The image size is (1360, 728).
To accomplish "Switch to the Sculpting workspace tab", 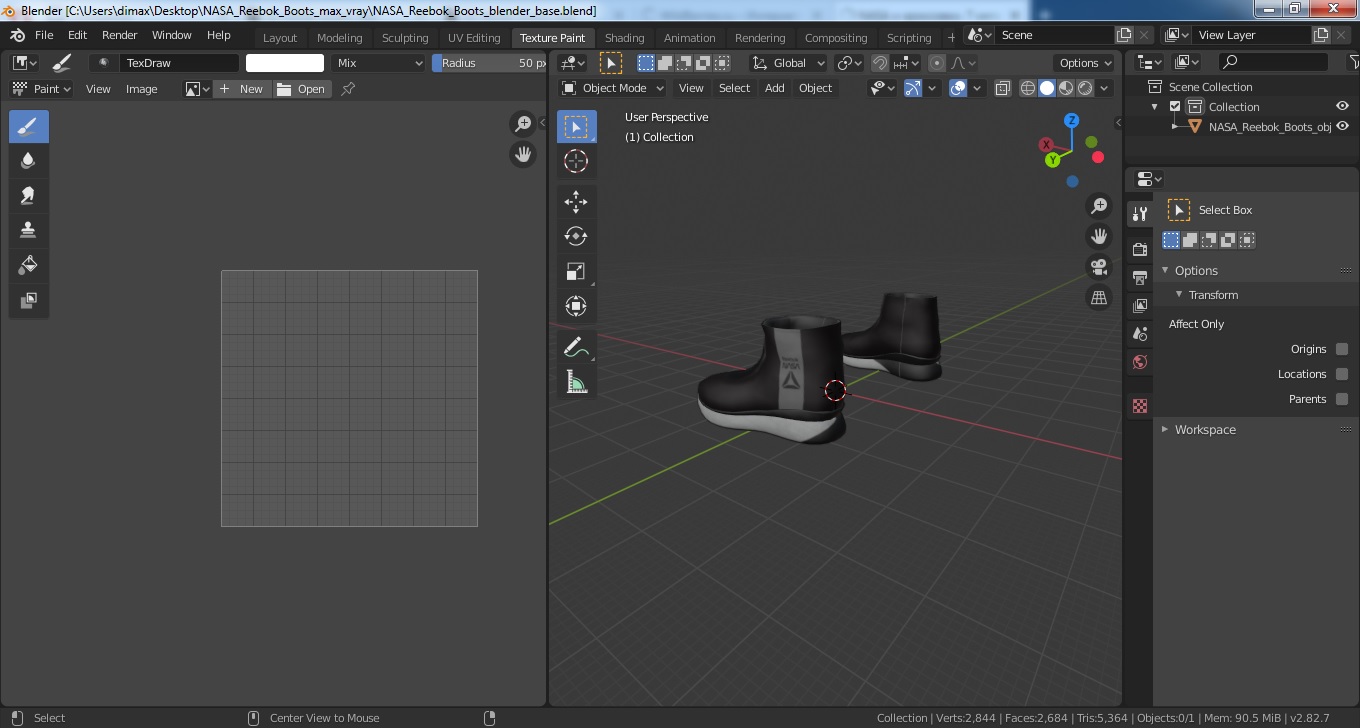I will pyautogui.click(x=405, y=38).
